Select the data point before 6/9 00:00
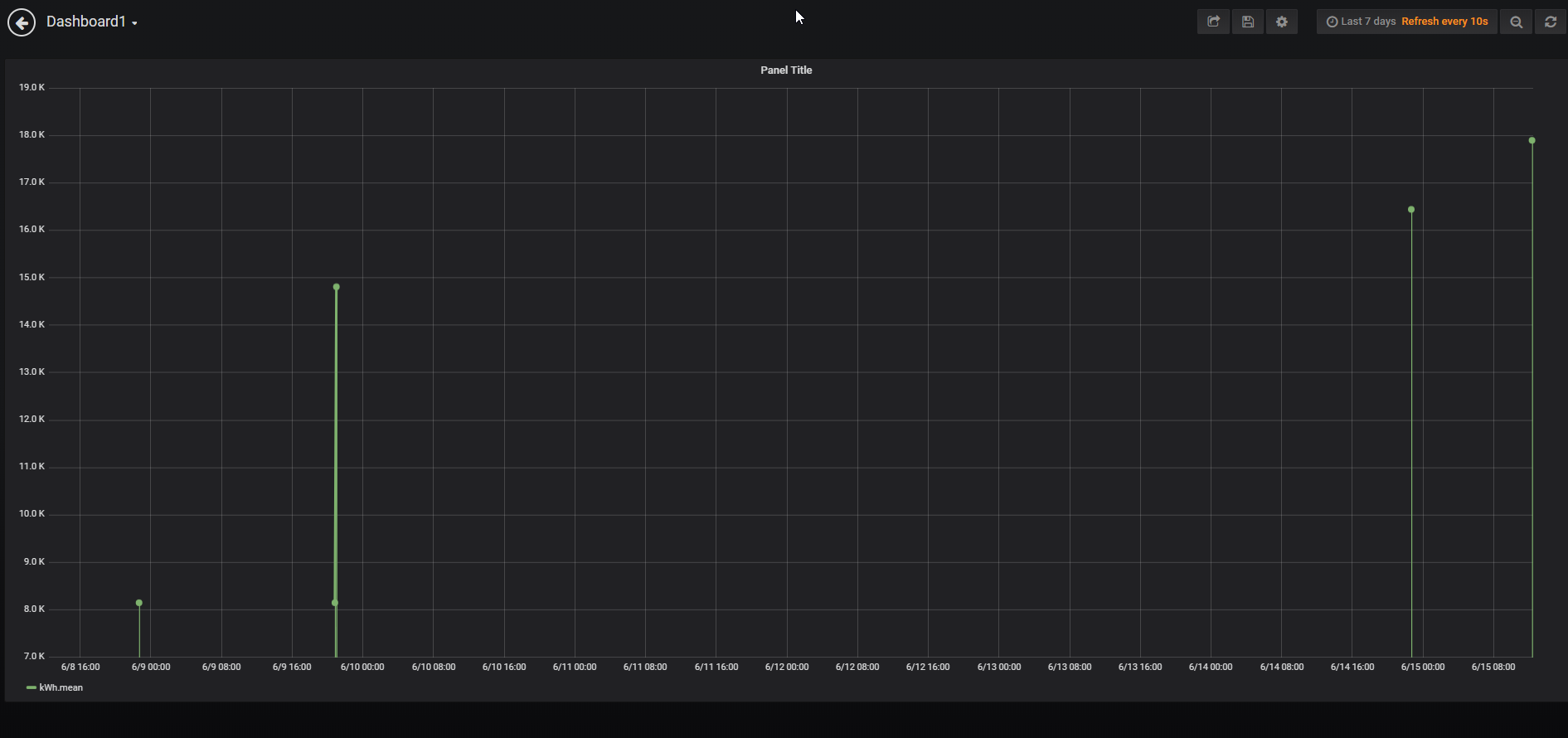 click(x=138, y=603)
